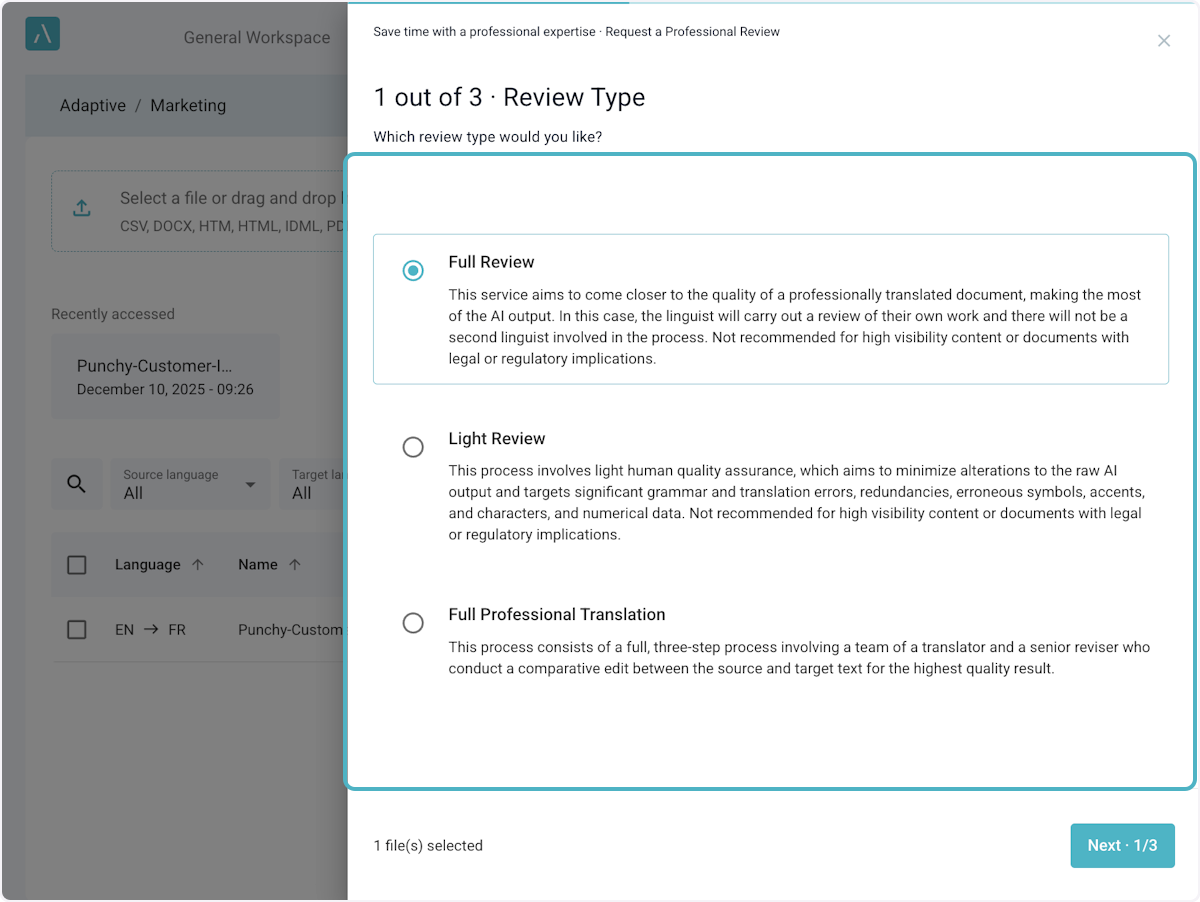Sort by Language column arrow
This screenshot has height=902, width=1200.
point(198,565)
